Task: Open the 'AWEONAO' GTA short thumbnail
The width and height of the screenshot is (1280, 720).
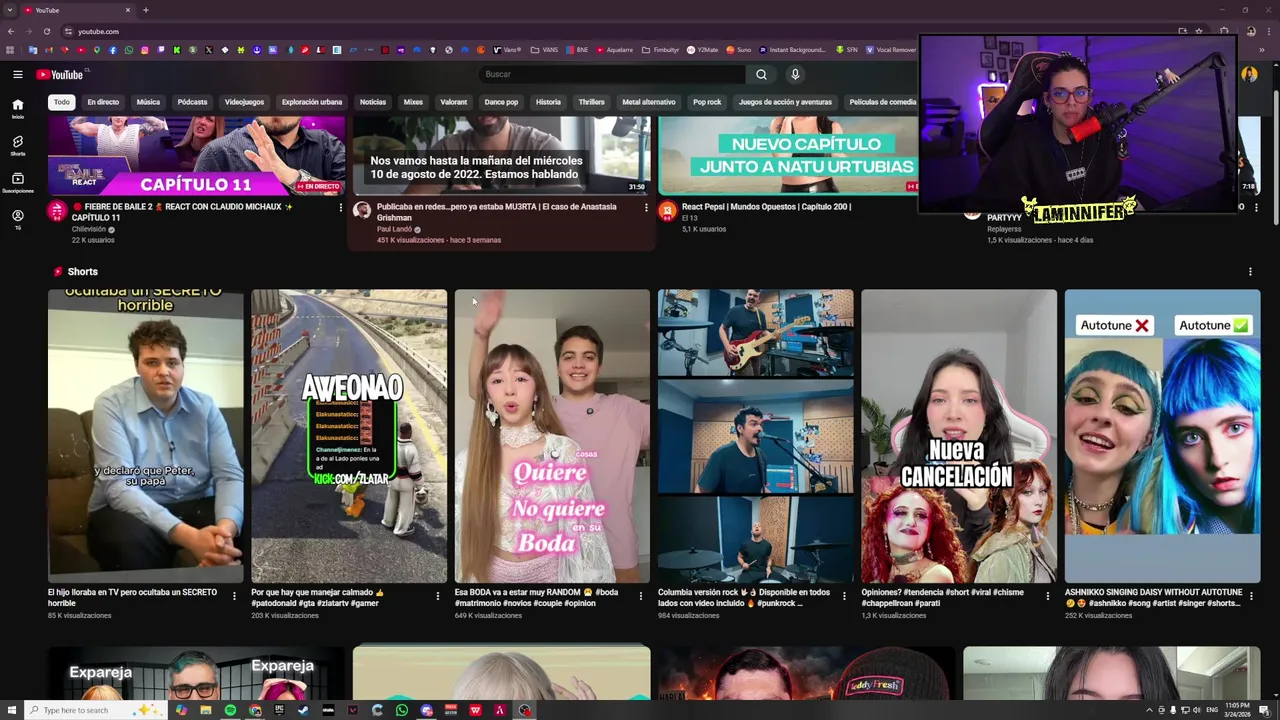Action: [349, 436]
